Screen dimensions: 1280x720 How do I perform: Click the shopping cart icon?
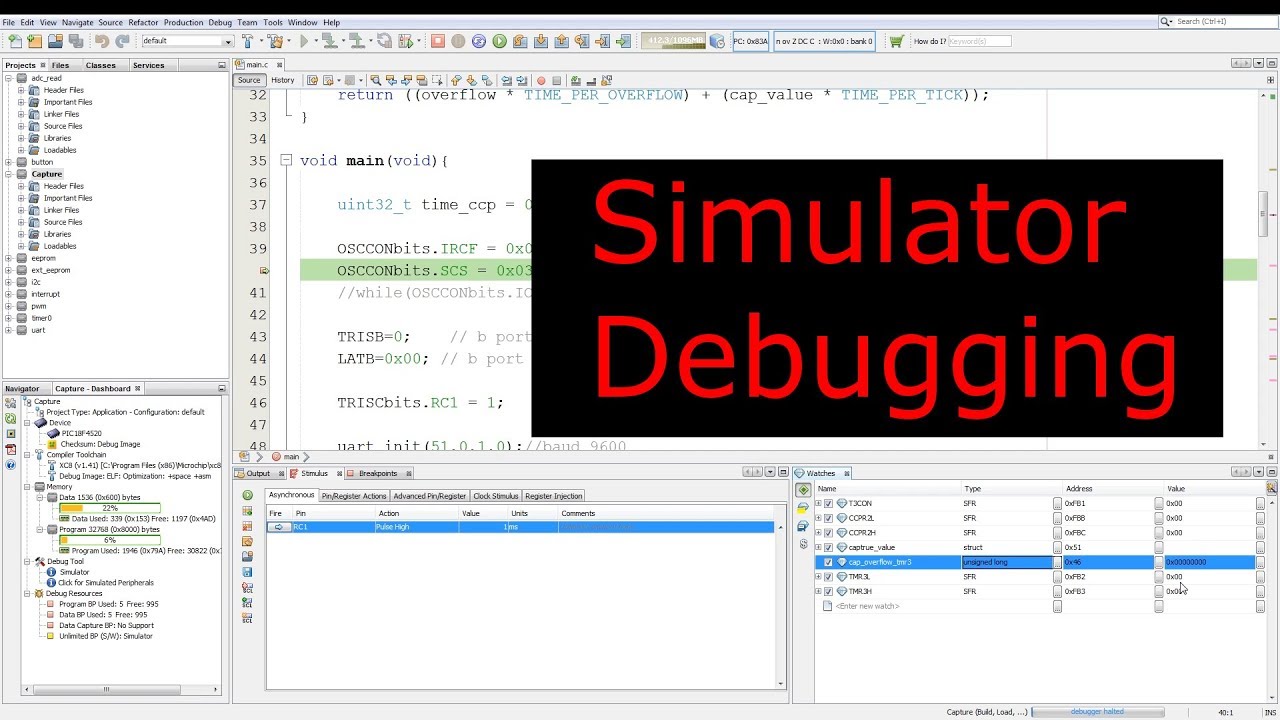point(896,41)
